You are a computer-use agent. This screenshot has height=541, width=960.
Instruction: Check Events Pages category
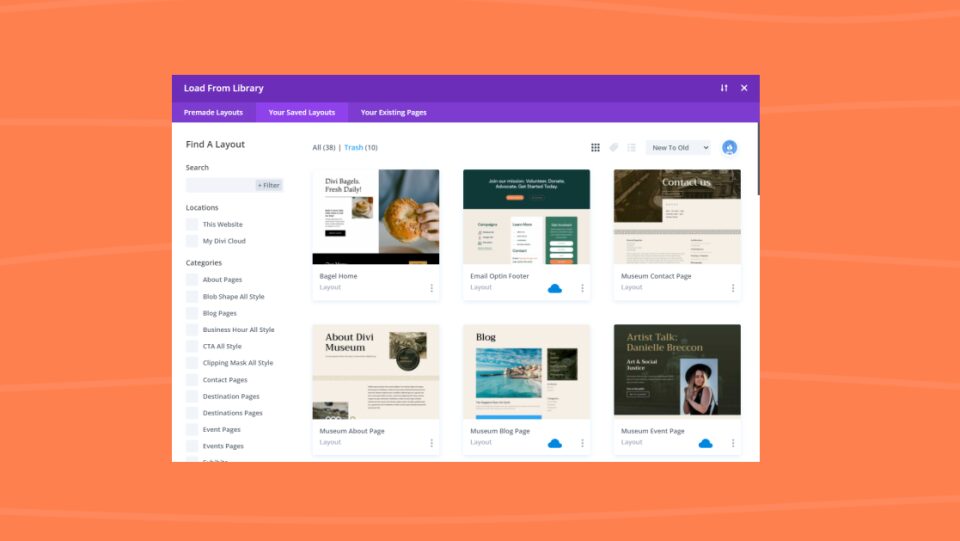pos(192,446)
